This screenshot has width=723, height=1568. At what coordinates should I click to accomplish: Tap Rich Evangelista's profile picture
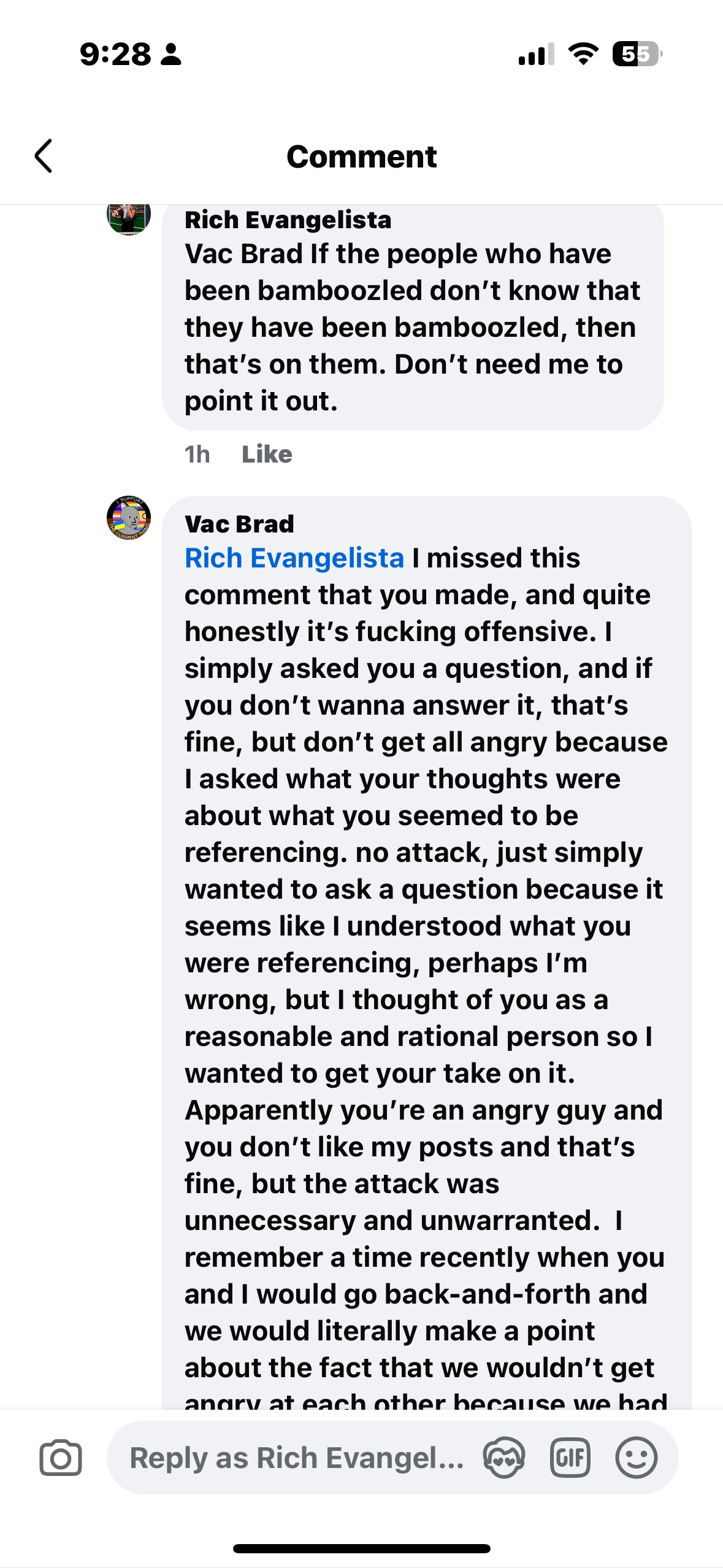pos(129,216)
